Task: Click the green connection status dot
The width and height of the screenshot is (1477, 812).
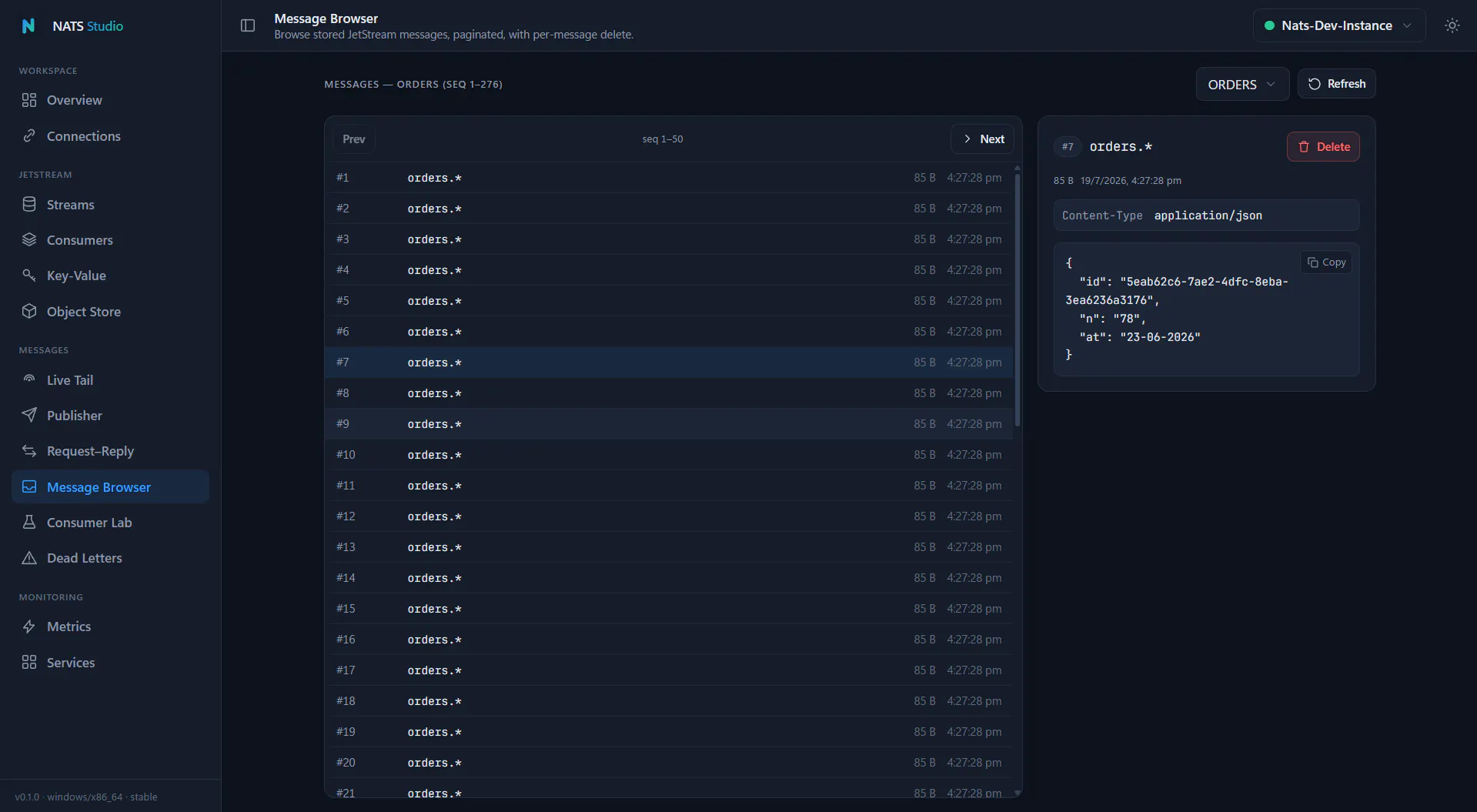Action: point(1269,25)
